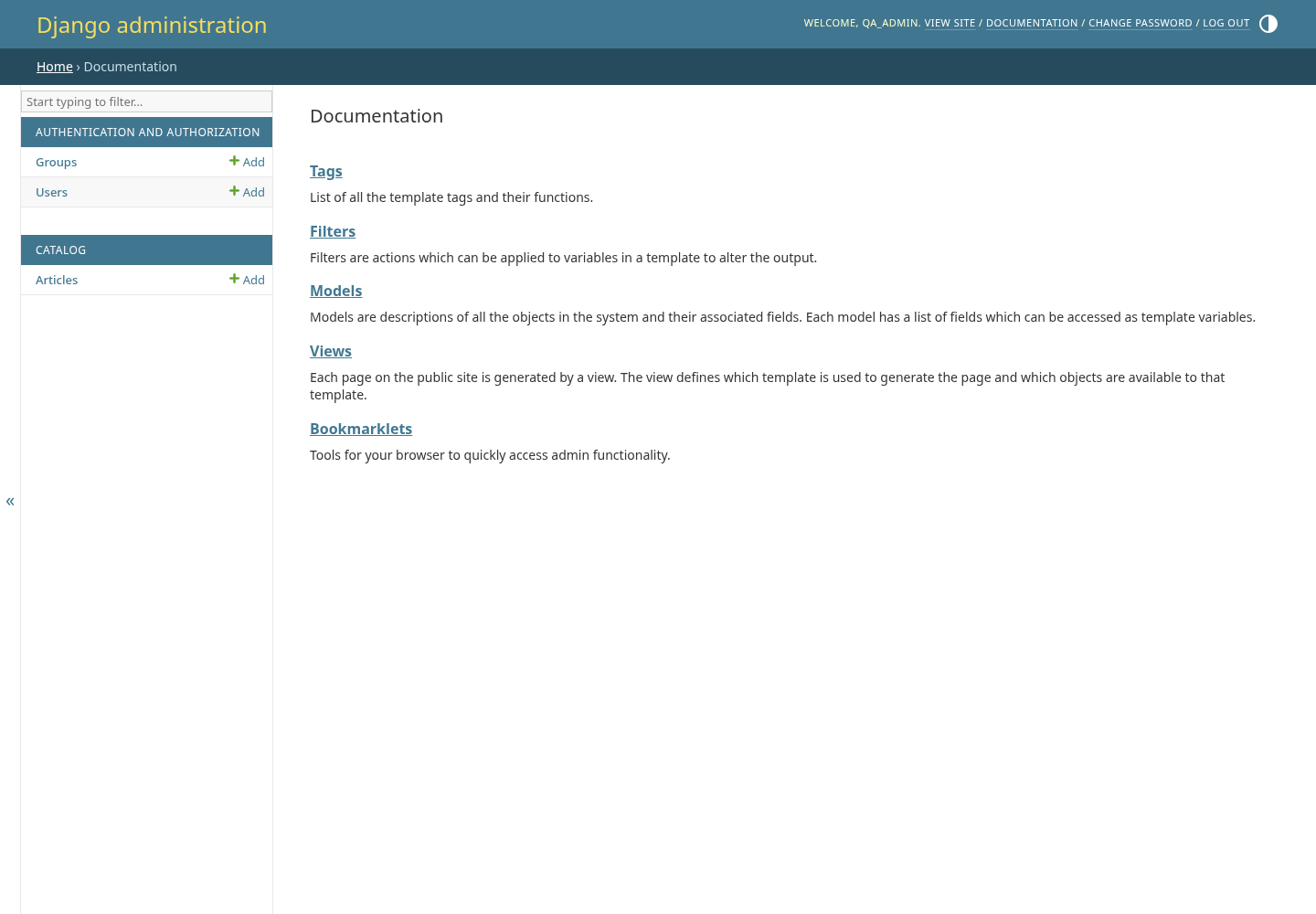Open Documentation in the header links
This screenshot has width=1316, height=914.
1032,23
